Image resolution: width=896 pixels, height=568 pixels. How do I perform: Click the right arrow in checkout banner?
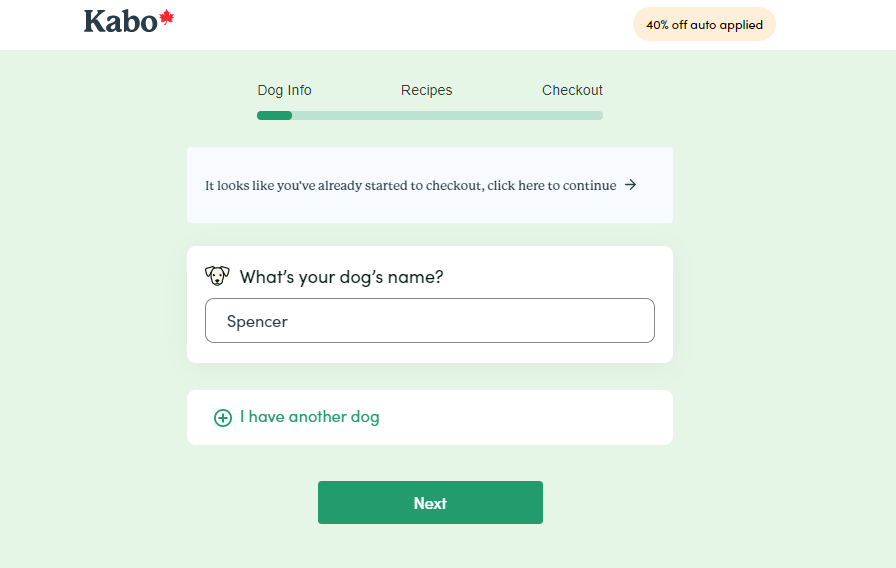pos(630,185)
